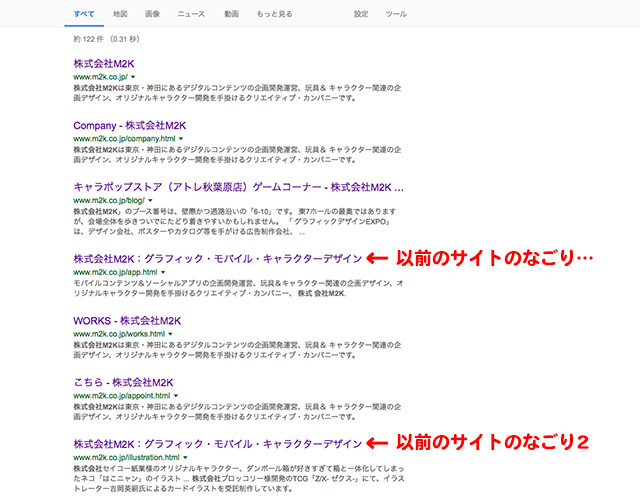Viewport: 640px width, 498px height.
Task: Switch to the 地図 tab
Action: pos(120,15)
